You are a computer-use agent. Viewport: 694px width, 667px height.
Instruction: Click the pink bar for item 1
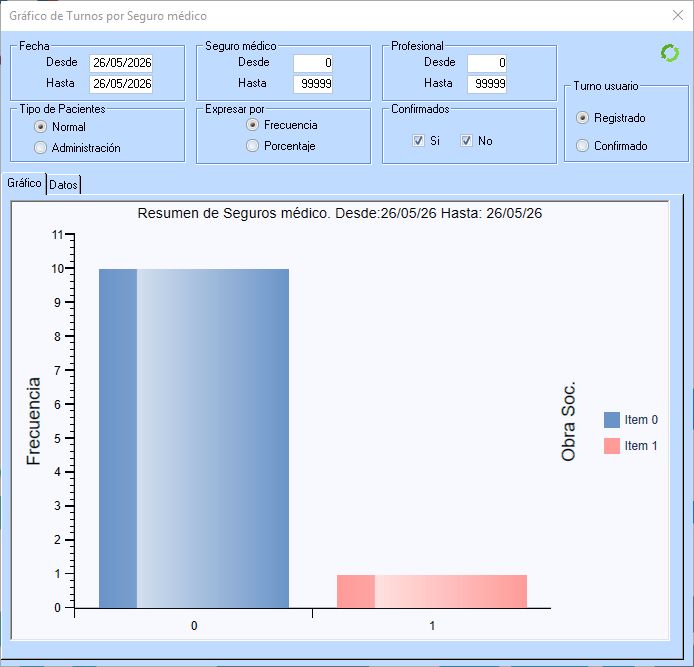pos(432,591)
